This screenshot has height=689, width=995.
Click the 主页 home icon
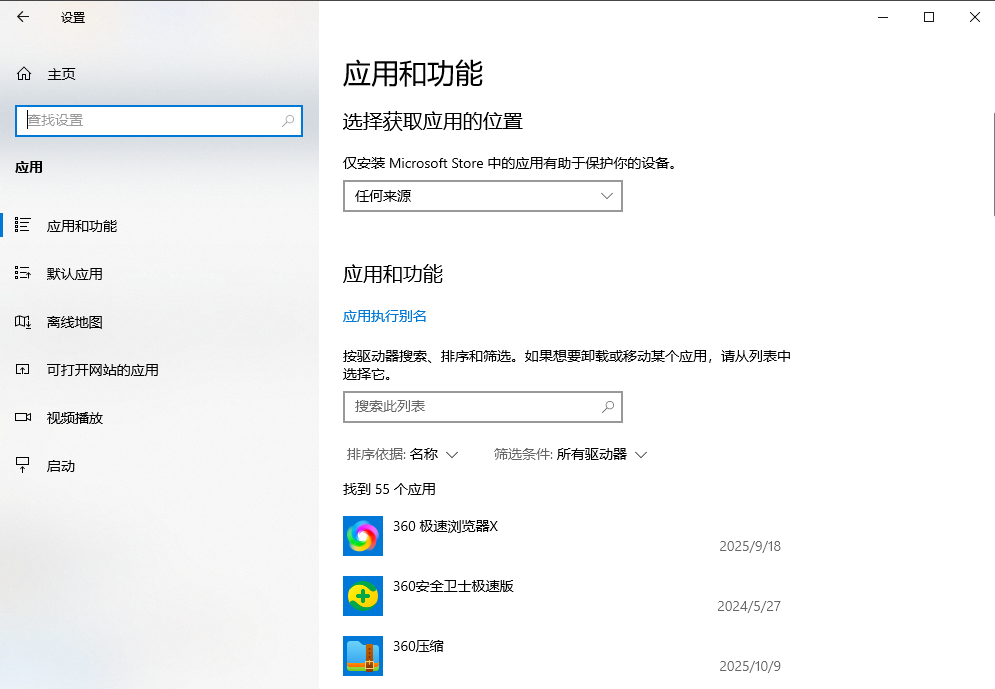[22, 73]
